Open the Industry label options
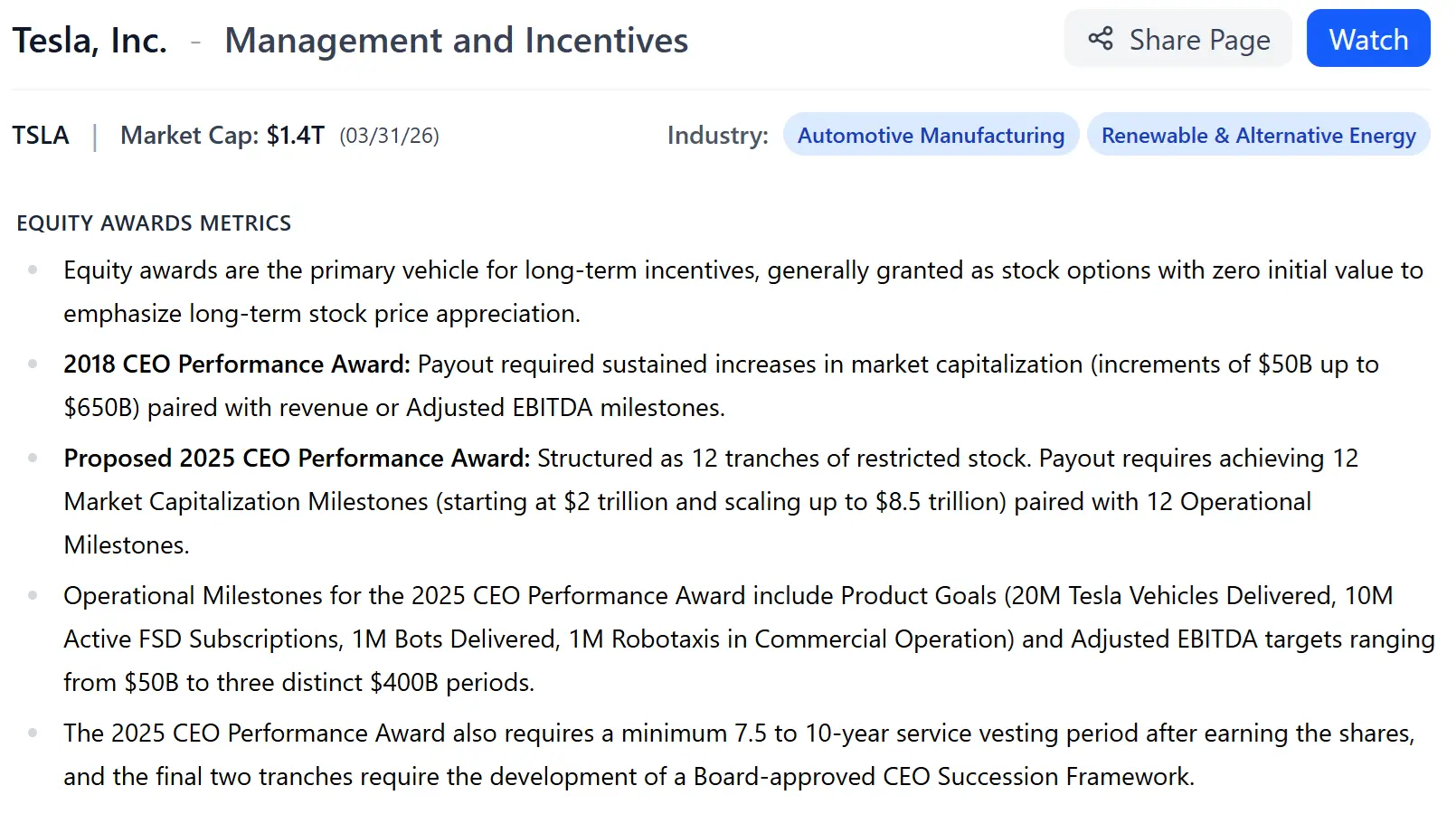Image resolution: width=1456 pixels, height=814 pixels. coord(717,135)
